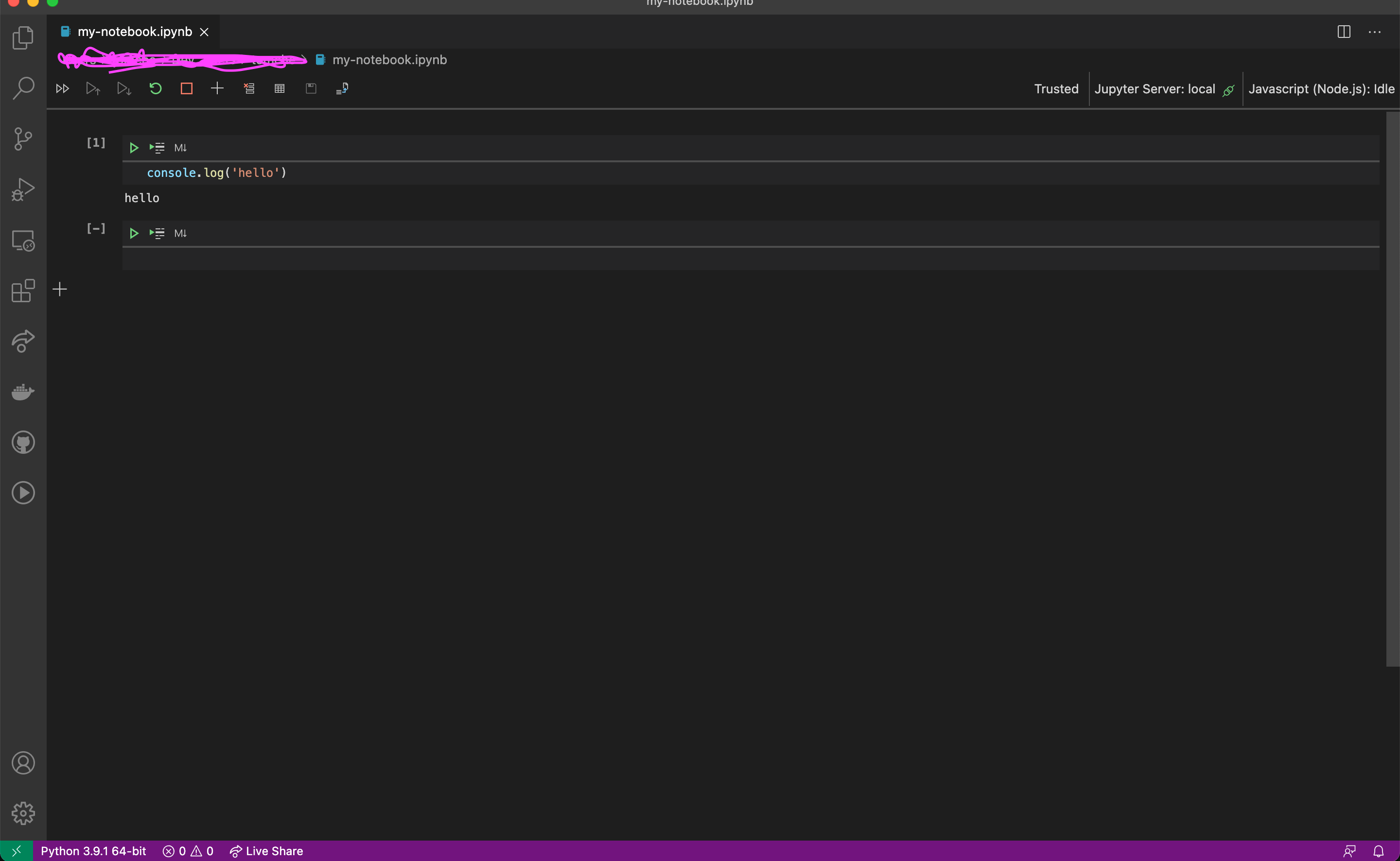Screen dimensions: 1400x861
Task: Run all cells in the notebook
Action: (x=62, y=88)
